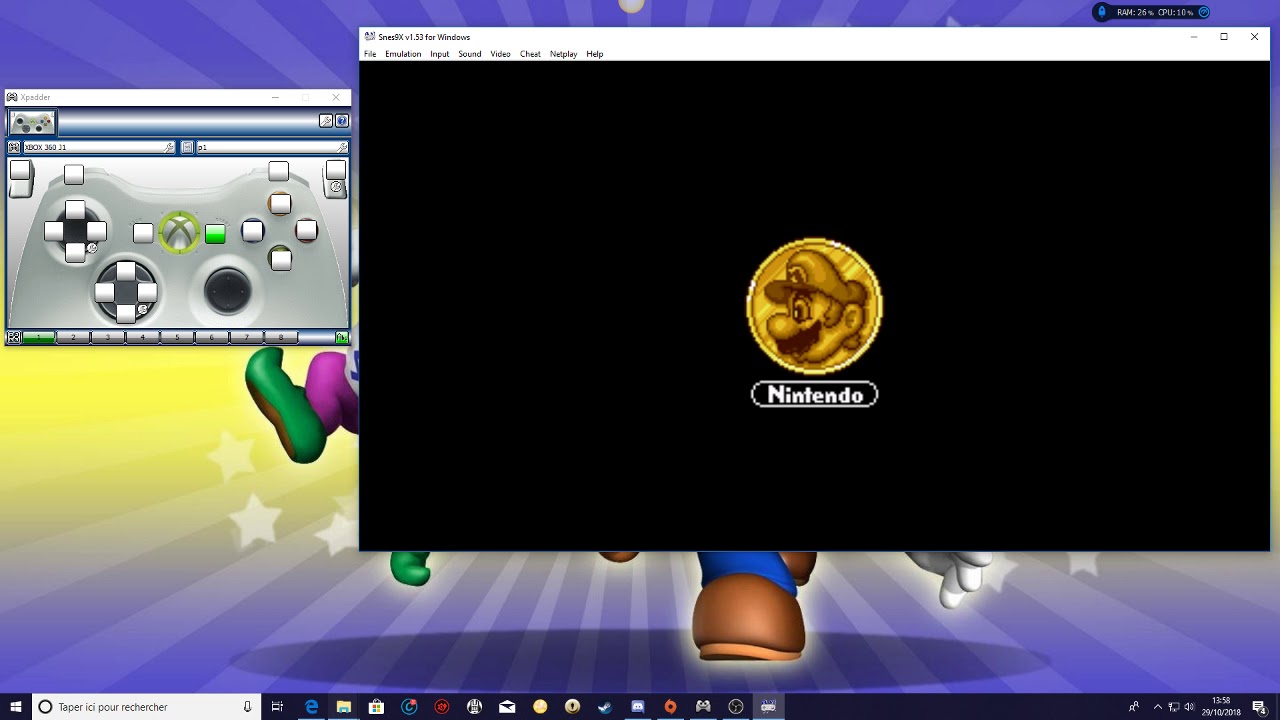
Task: Open left stick settings wrench icon
Action: 92,248
